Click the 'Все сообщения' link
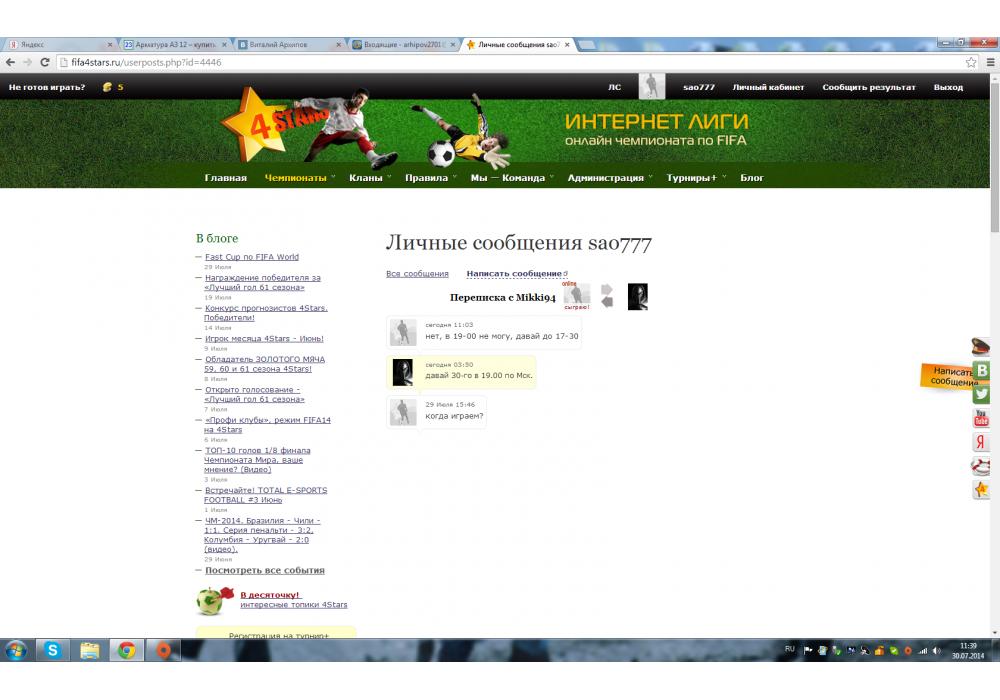This screenshot has height=700, width=1000. (417, 274)
